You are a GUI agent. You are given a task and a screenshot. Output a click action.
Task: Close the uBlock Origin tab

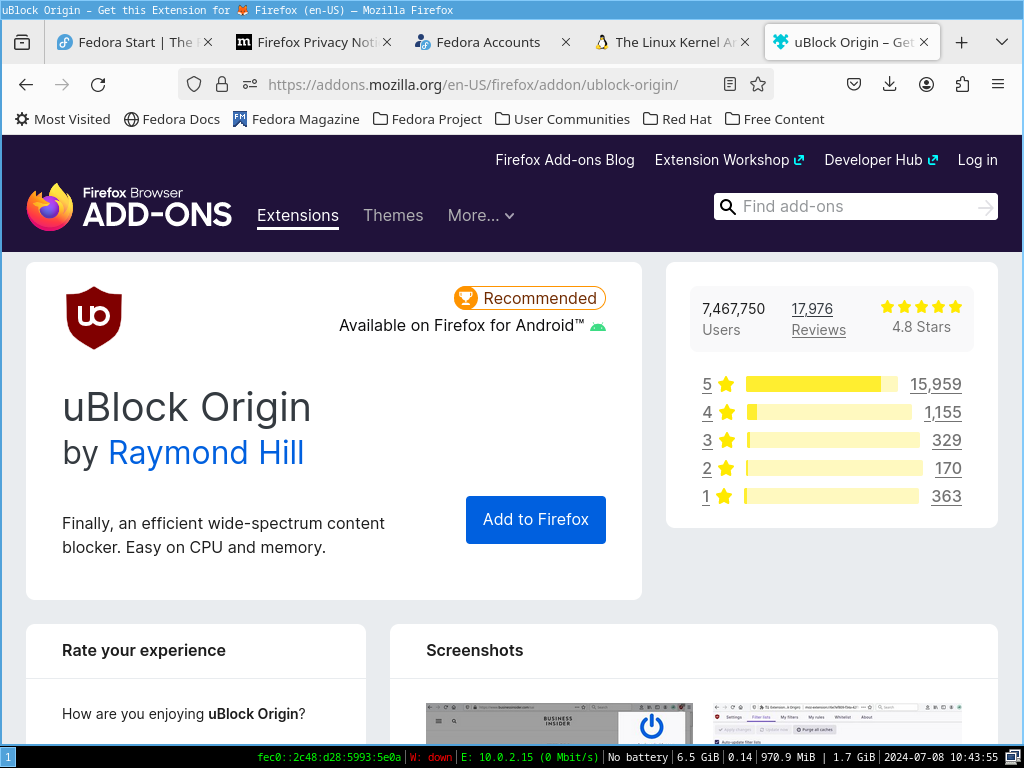click(x=924, y=42)
